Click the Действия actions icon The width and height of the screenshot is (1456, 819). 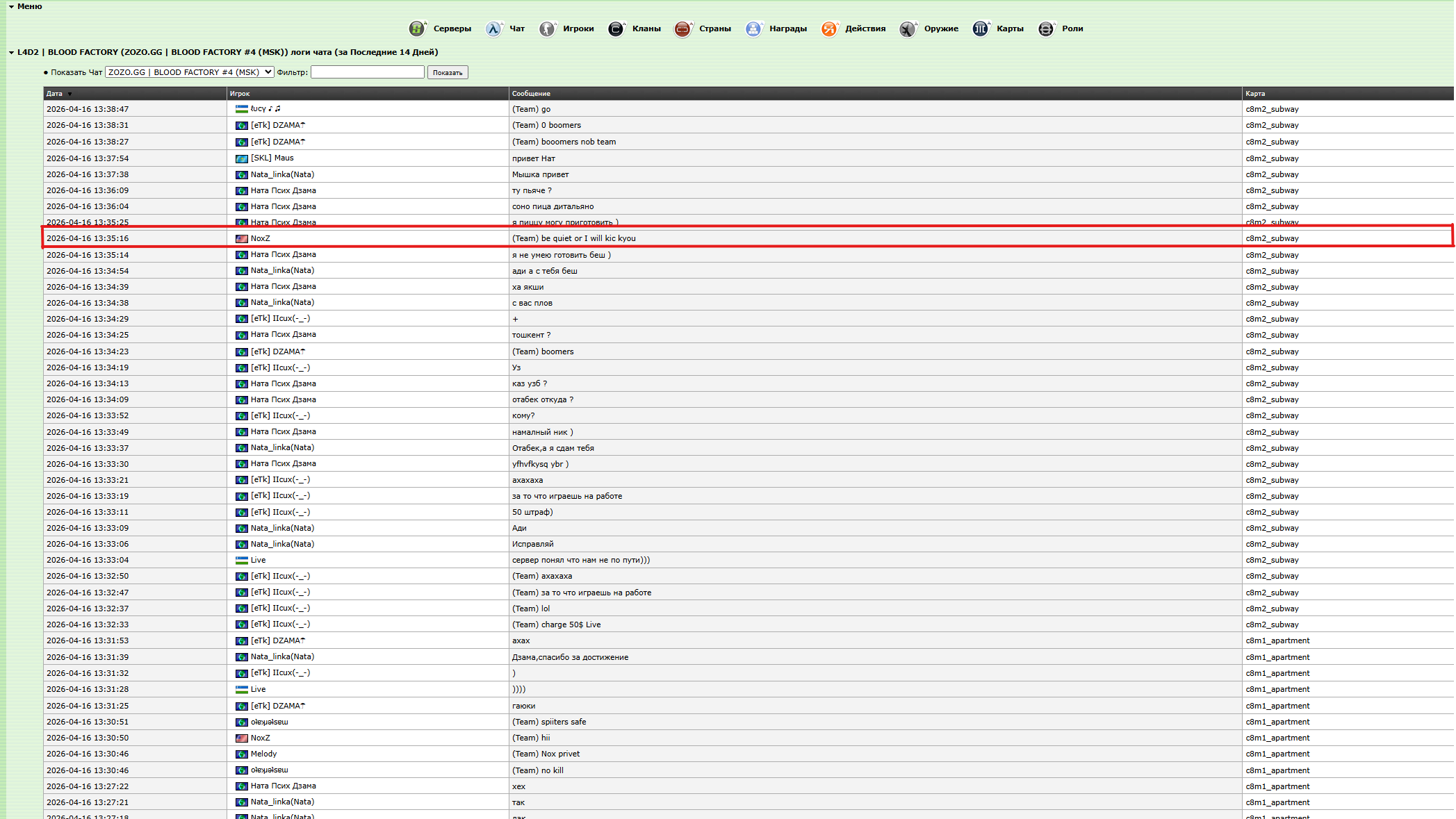[829, 28]
